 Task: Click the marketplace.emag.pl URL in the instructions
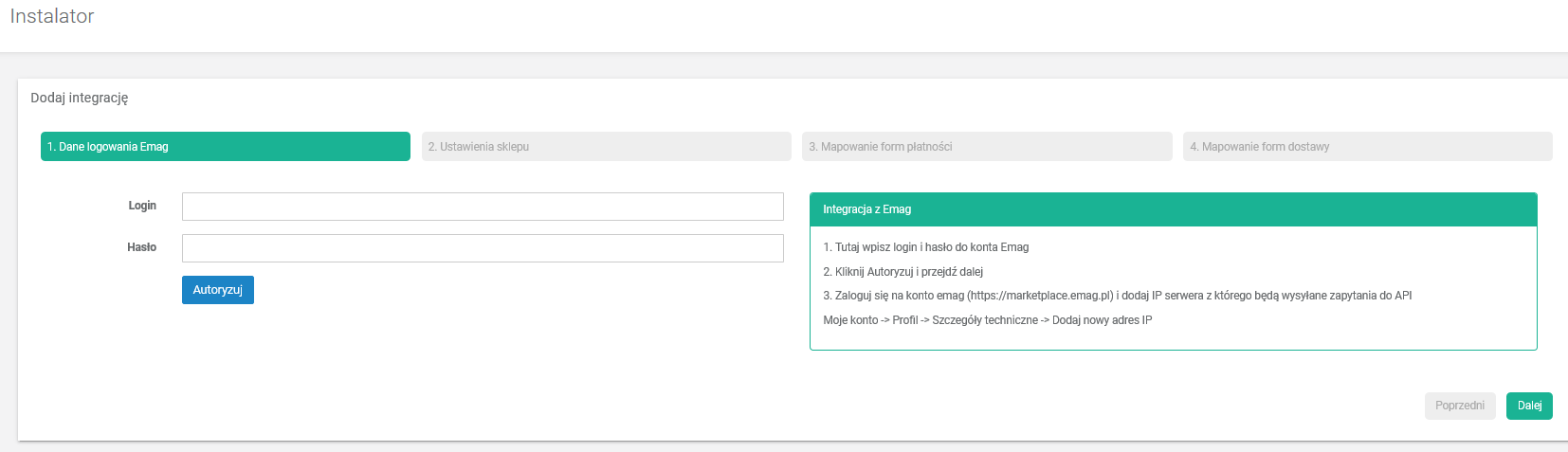coord(1040,296)
